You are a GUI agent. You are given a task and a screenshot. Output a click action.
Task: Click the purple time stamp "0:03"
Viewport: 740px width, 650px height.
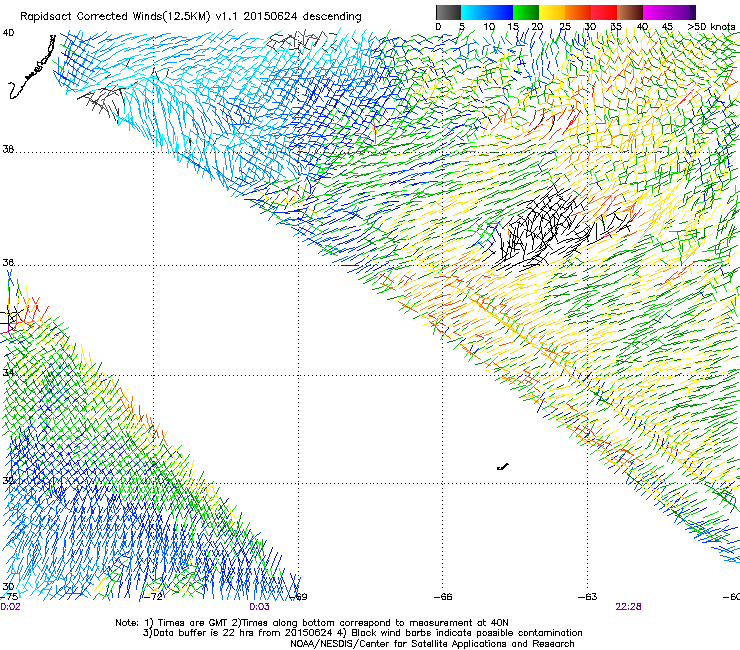(259, 607)
